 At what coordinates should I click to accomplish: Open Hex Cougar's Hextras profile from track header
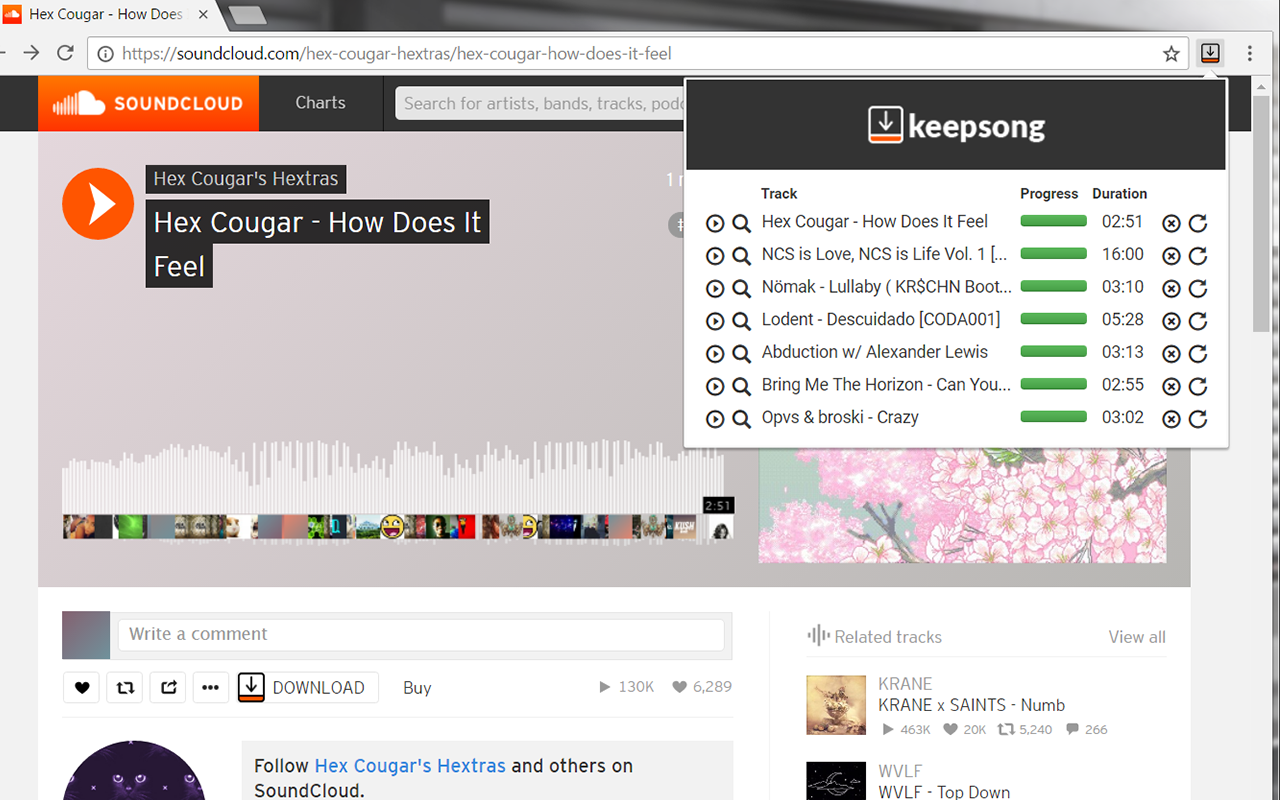pos(246,179)
